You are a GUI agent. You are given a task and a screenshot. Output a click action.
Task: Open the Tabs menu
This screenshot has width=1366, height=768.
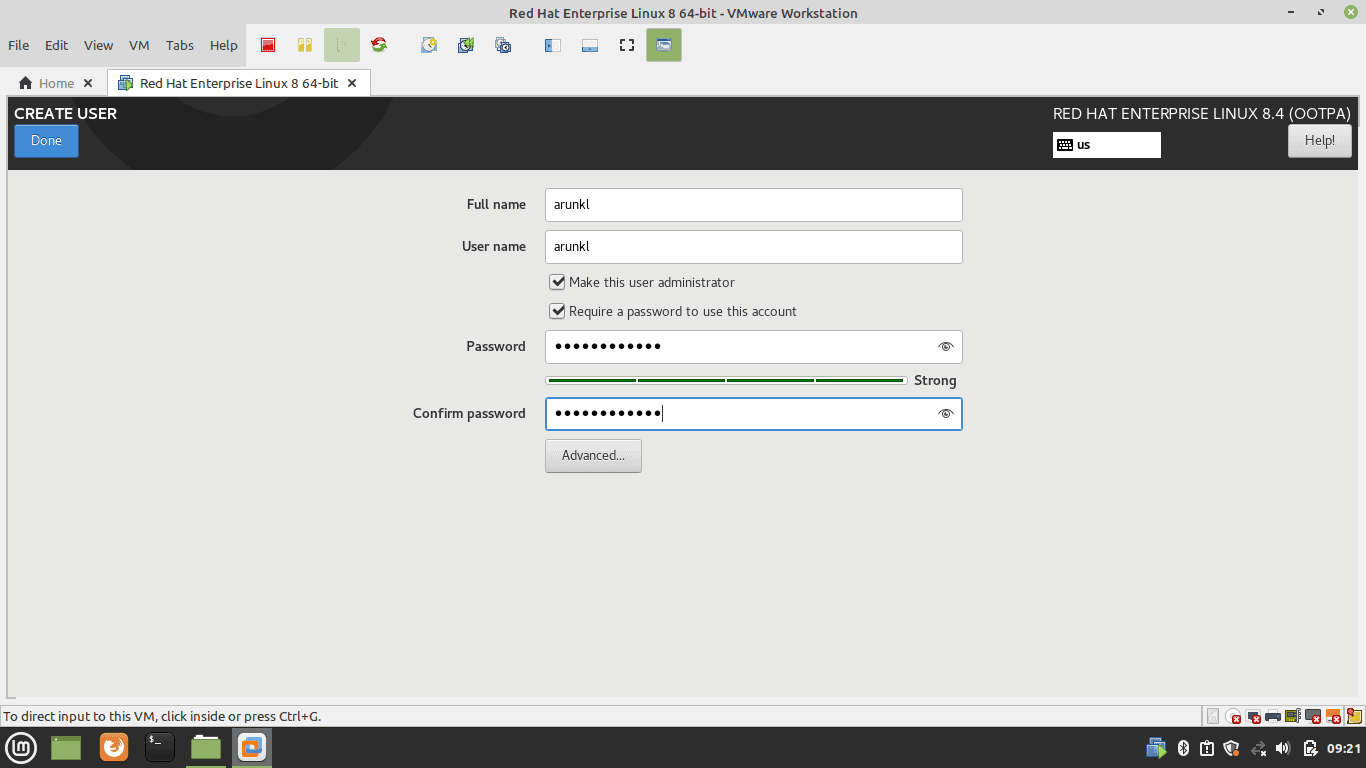180,45
